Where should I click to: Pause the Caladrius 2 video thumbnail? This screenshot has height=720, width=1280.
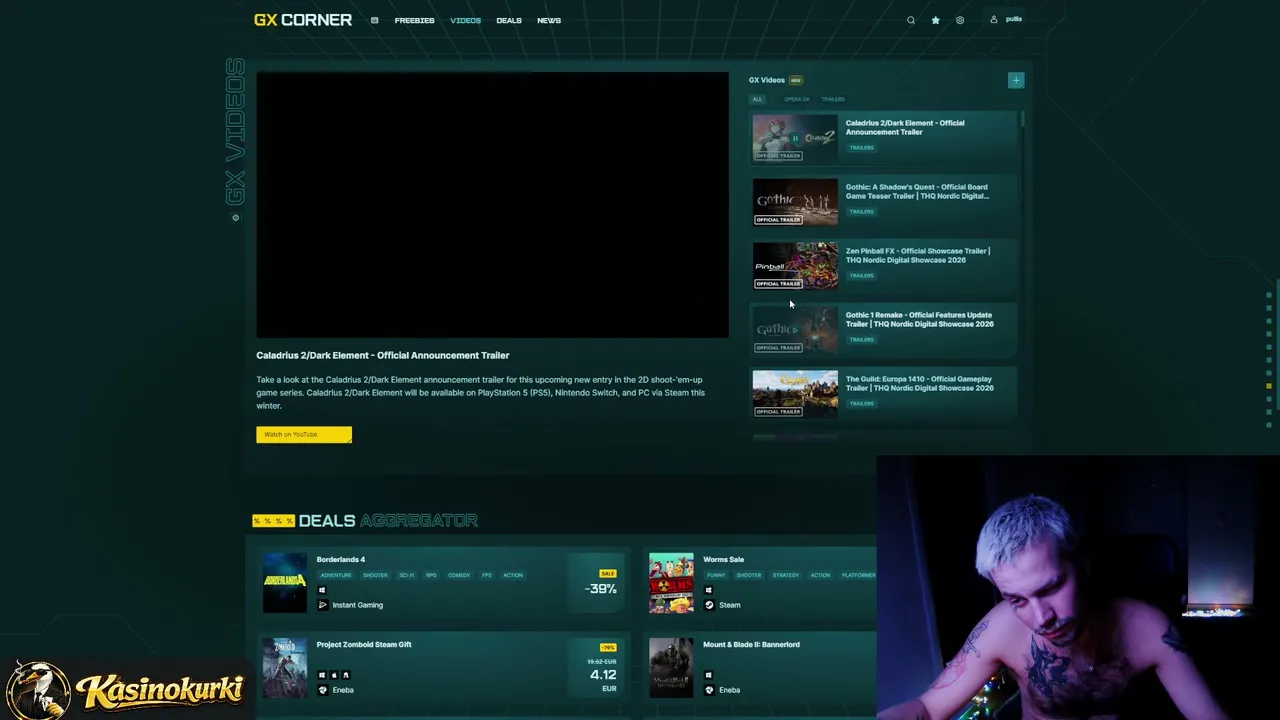(795, 138)
